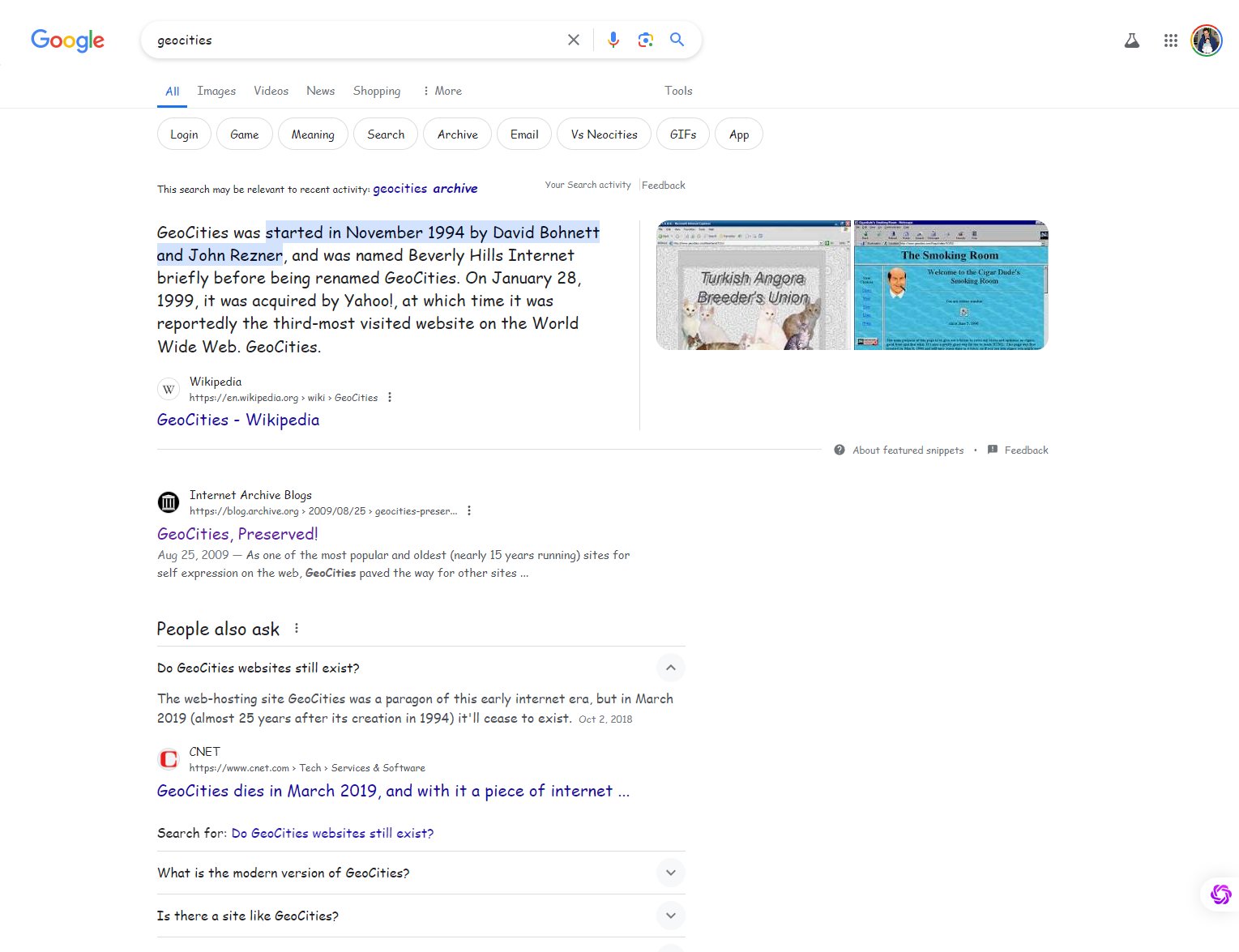Filter by Vs Neocities chip
The image size is (1239, 952).
(604, 134)
